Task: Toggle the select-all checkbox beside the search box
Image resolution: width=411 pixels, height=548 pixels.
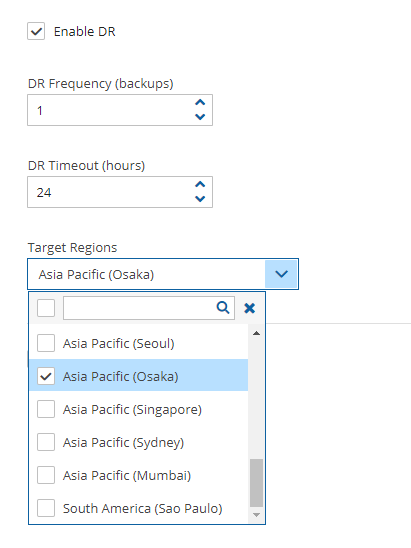Action: (46, 308)
